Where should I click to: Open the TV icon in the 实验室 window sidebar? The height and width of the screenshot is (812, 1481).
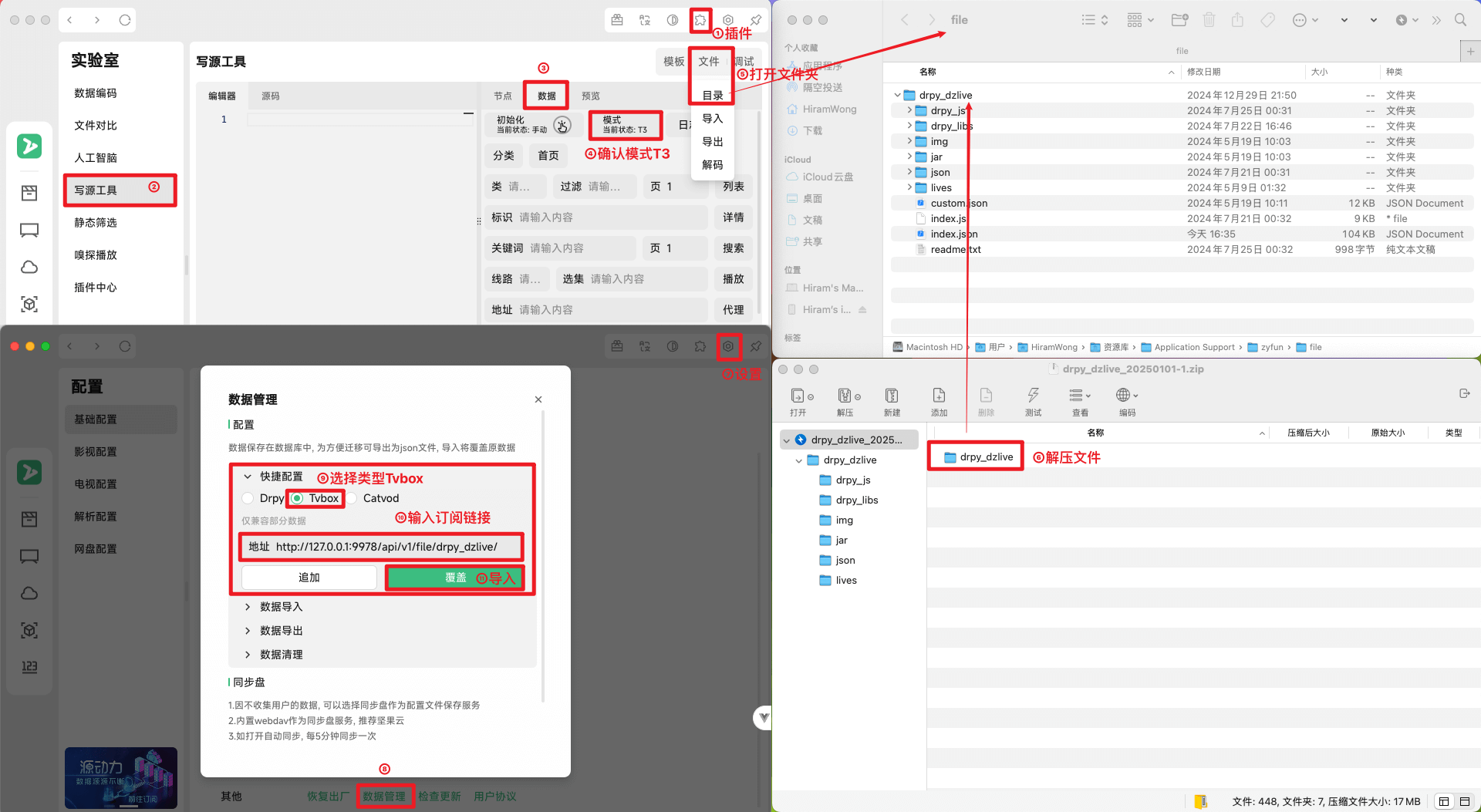tap(29, 230)
